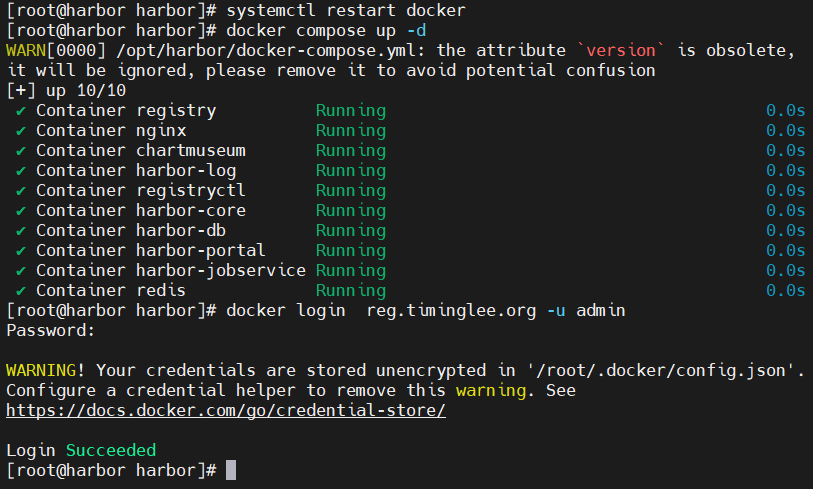Click the red `version` attribute text
This screenshot has height=489, width=814.
tap(620, 50)
